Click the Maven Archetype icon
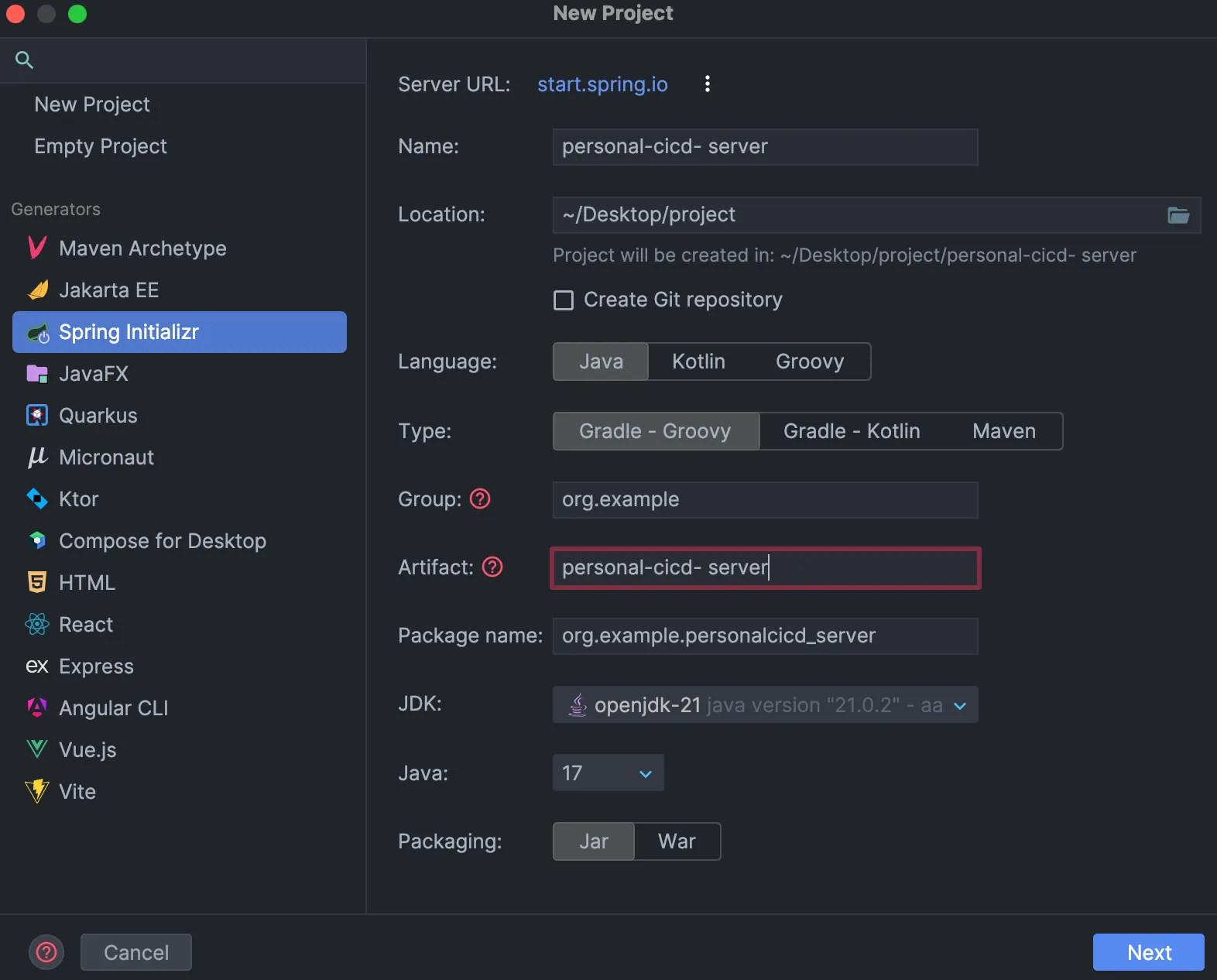This screenshot has height=980, width=1217. pos(37,248)
